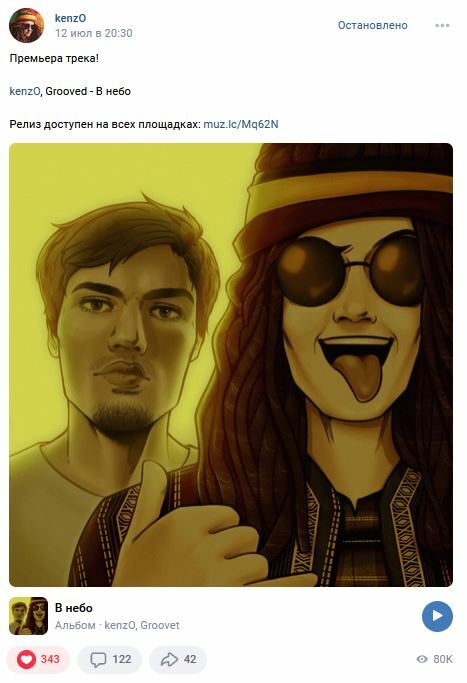
Task: Open the large cover artwork image
Action: 231,365
